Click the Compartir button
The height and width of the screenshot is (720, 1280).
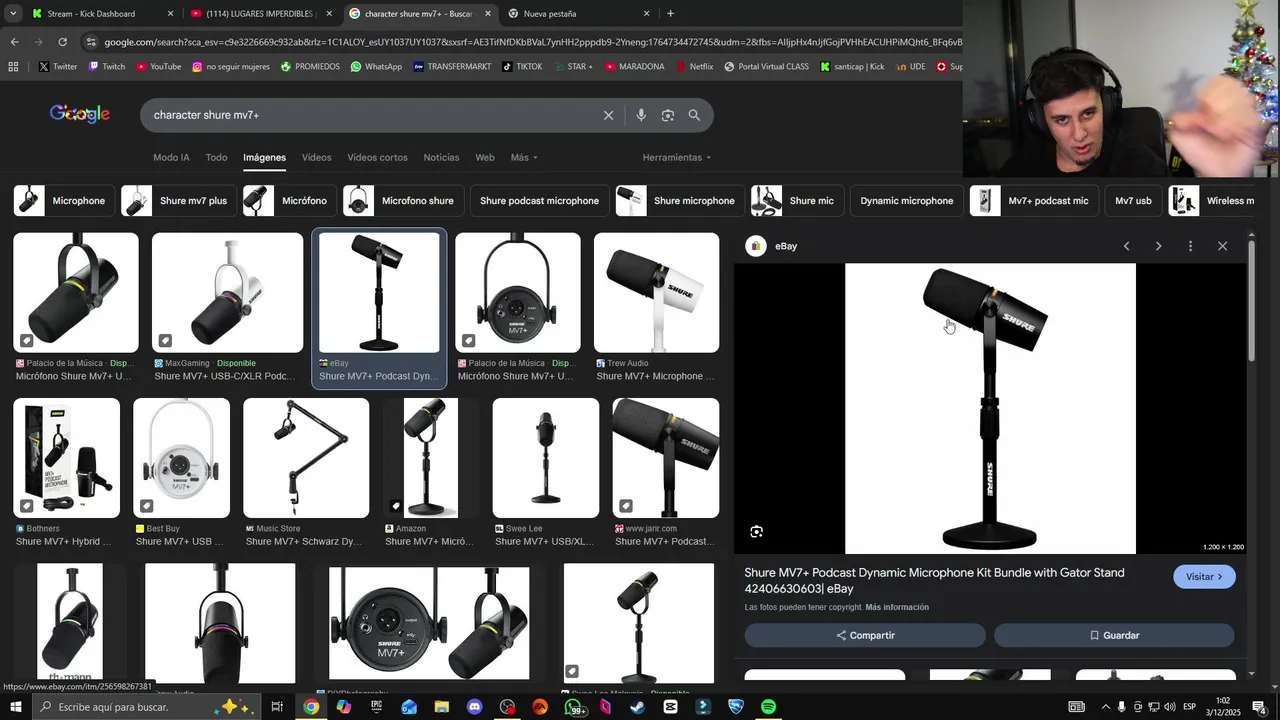[865, 635]
